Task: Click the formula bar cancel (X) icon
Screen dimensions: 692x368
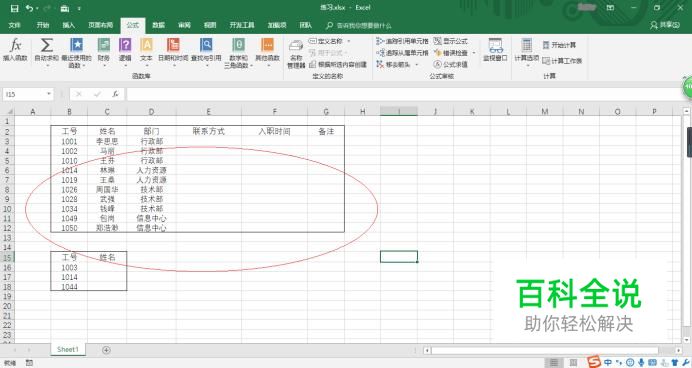Action: click(79, 94)
